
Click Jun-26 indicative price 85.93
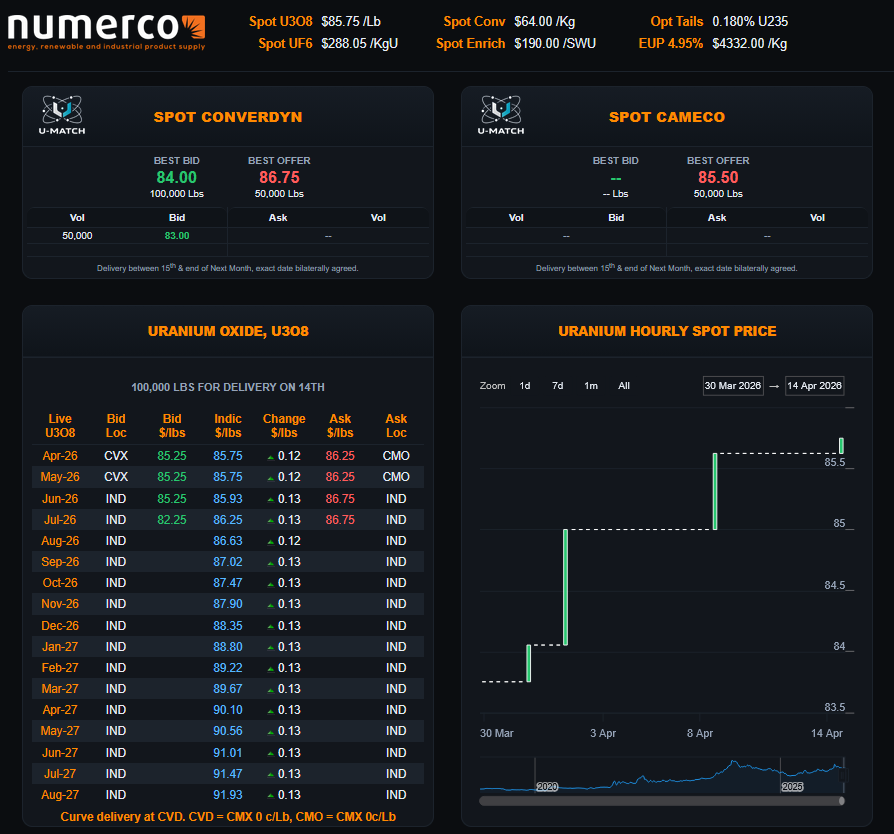pos(227,499)
